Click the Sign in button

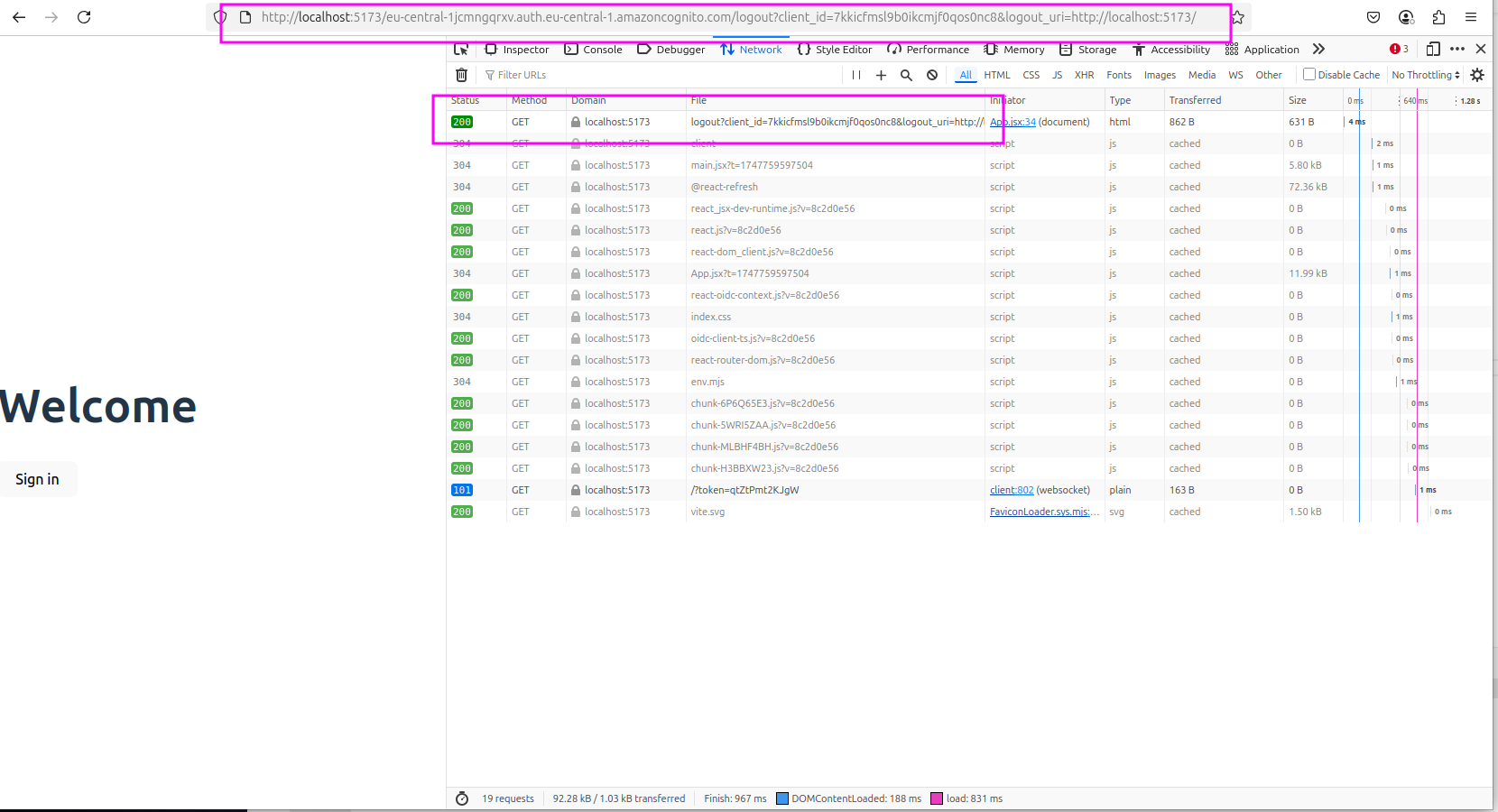tap(37, 479)
